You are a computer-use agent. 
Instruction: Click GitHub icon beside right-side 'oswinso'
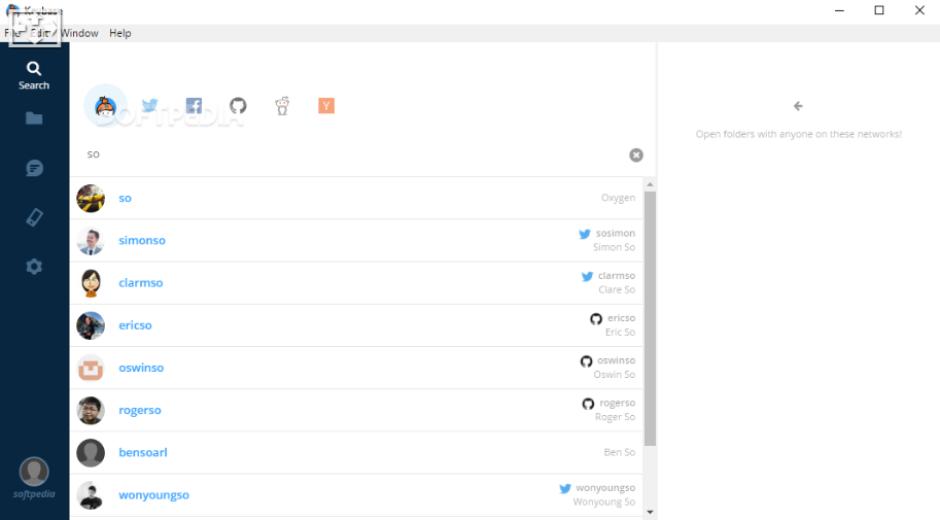tap(586, 361)
